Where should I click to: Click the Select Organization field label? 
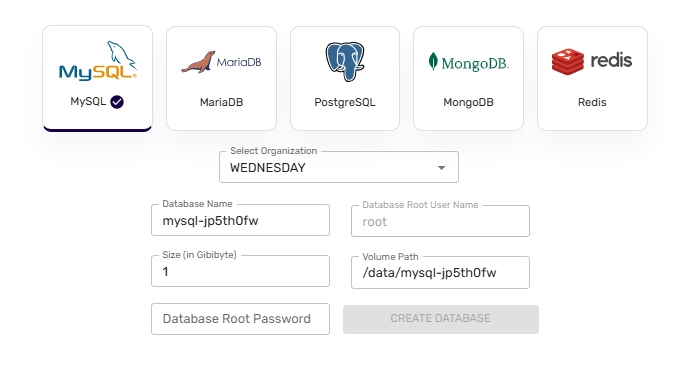[x=273, y=151]
